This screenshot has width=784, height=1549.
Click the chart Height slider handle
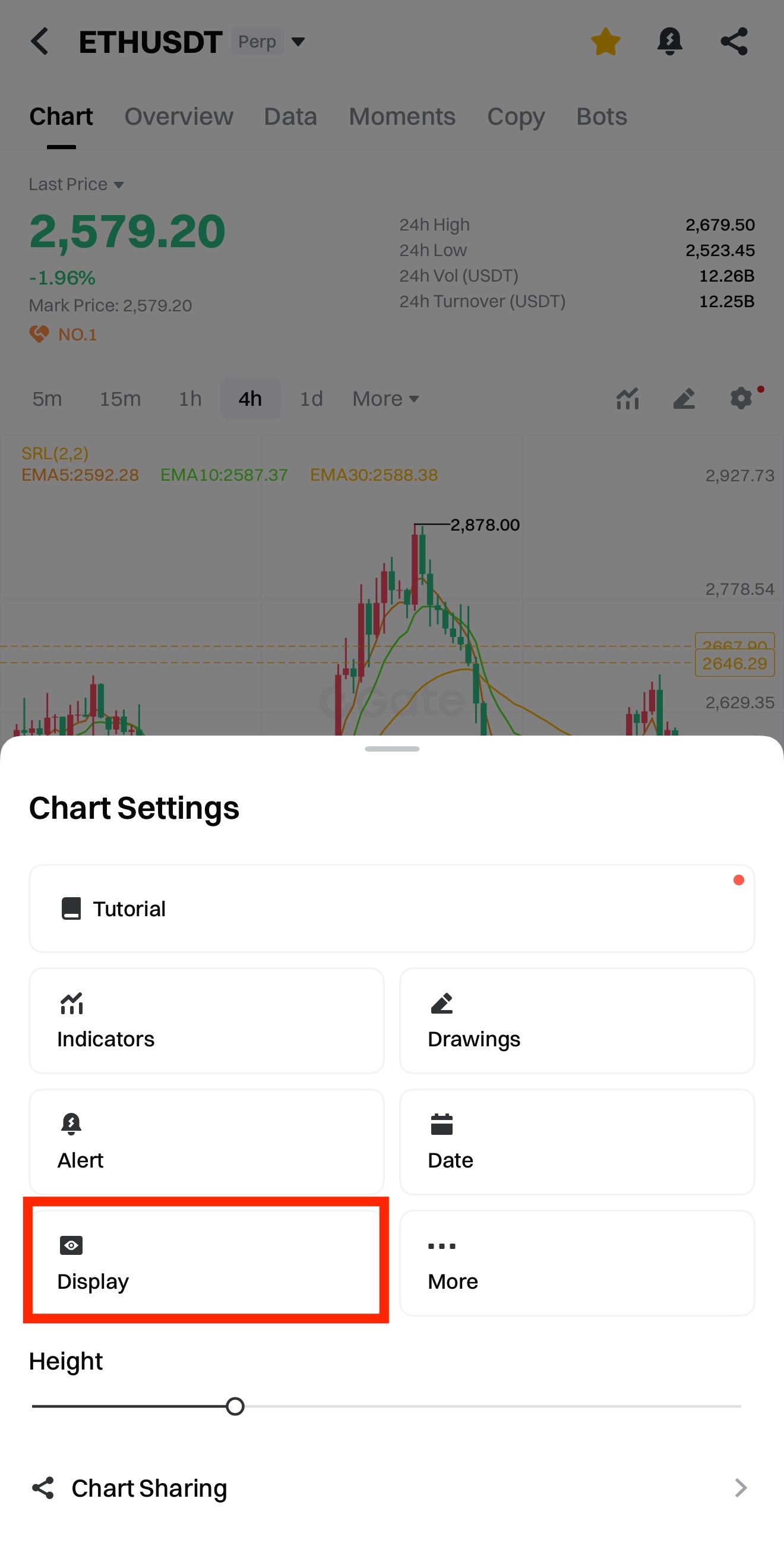pyautogui.click(x=235, y=1406)
